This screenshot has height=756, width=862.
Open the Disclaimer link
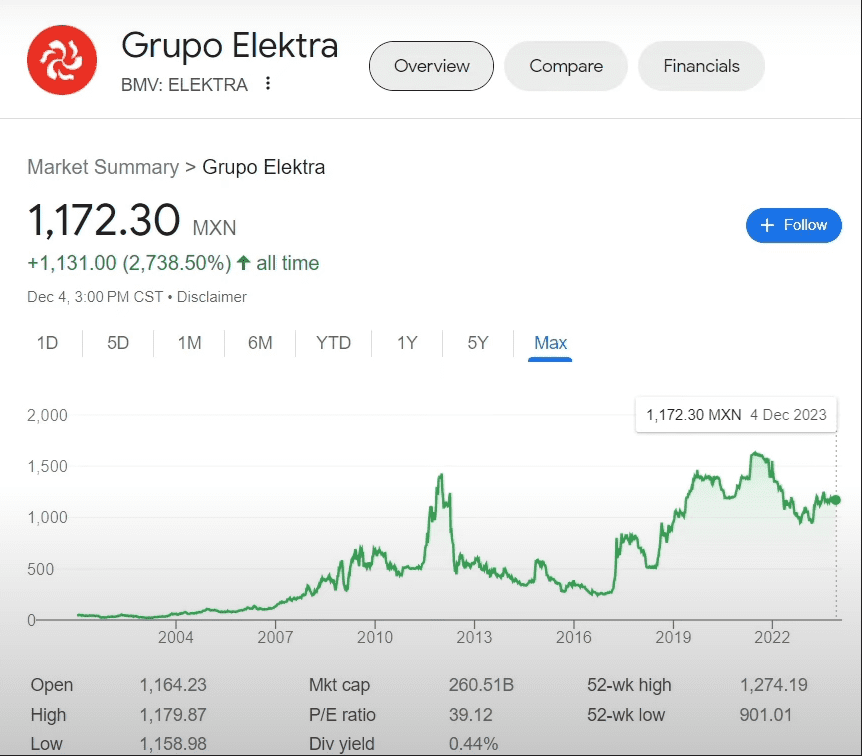pyautogui.click(x=211, y=297)
